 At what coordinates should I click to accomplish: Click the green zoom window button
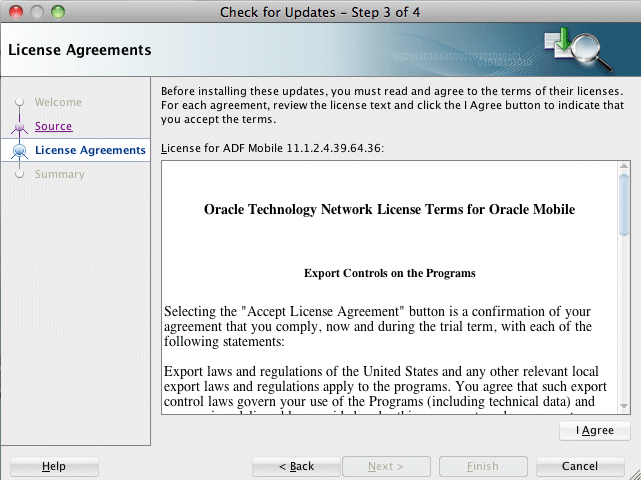(58, 12)
